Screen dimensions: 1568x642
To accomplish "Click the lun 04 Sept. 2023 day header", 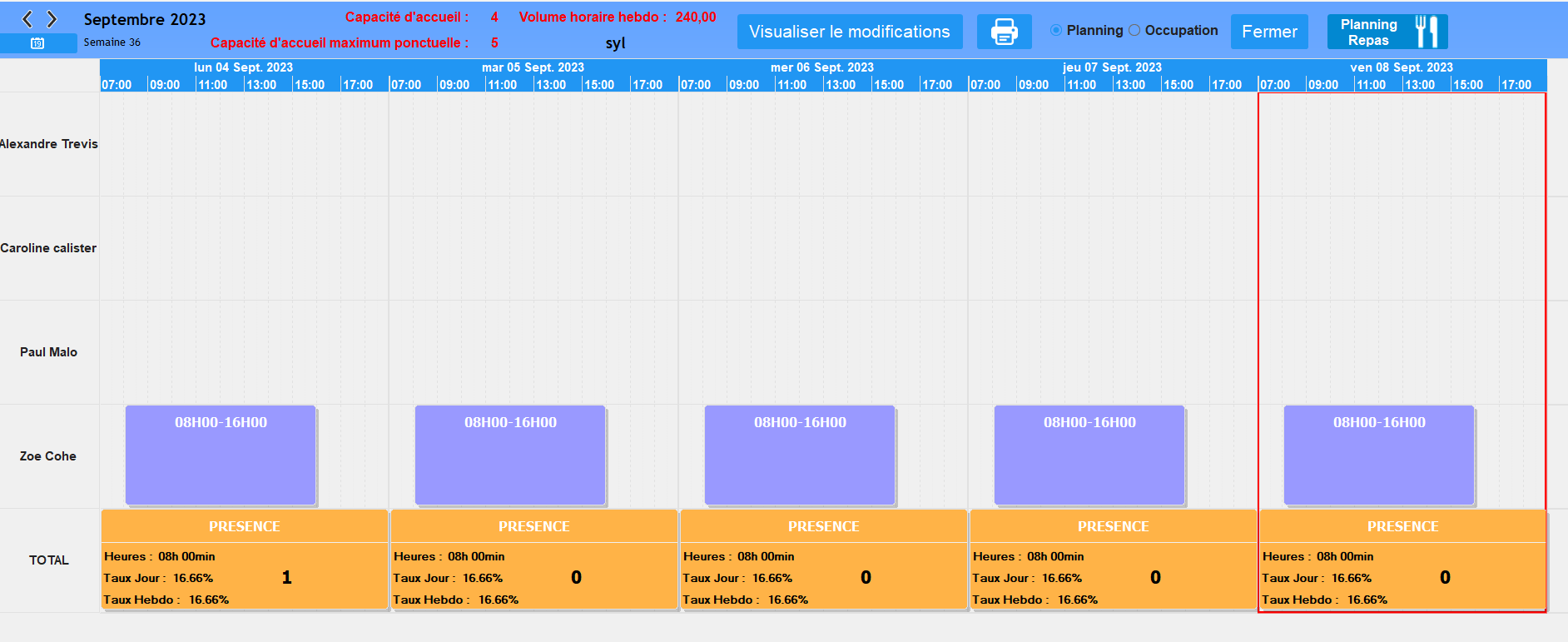I will pyautogui.click(x=243, y=67).
